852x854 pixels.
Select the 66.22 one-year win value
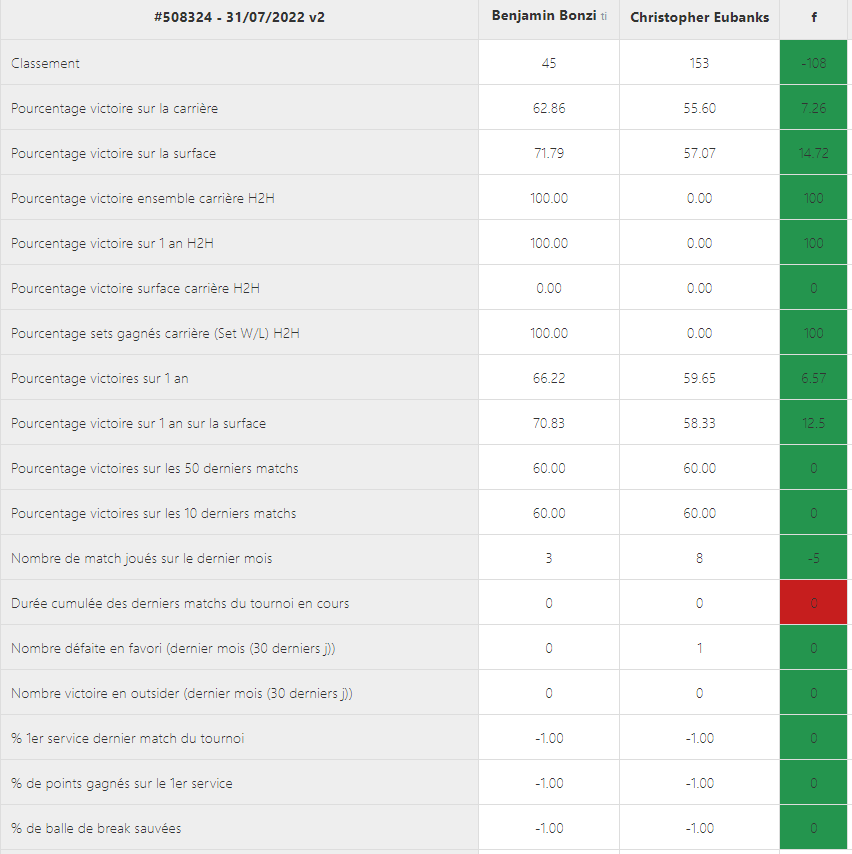click(x=549, y=379)
